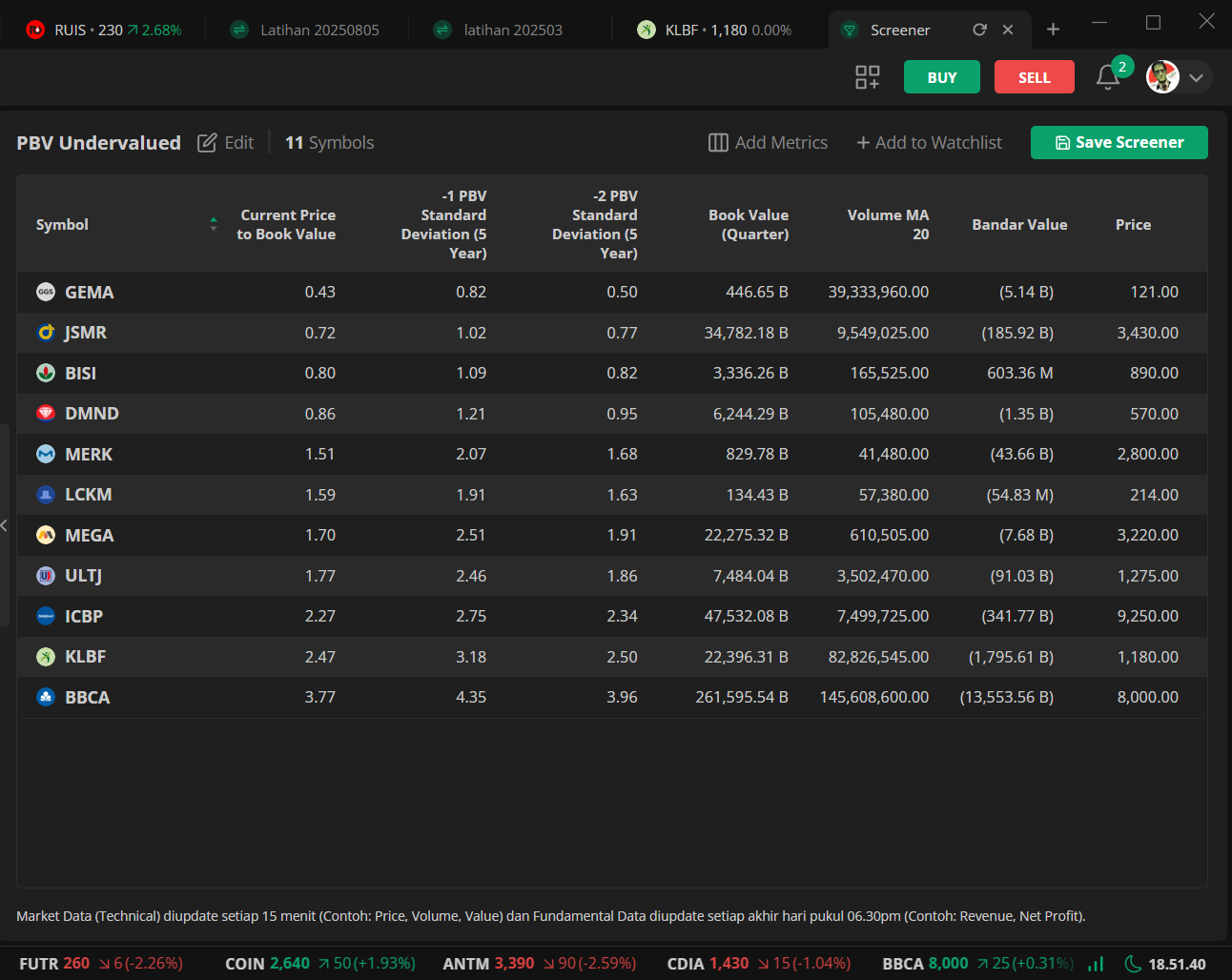Click the 11 Symbols count label
The height and width of the screenshot is (980, 1232).
pyautogui.click(x=329, y=142)
